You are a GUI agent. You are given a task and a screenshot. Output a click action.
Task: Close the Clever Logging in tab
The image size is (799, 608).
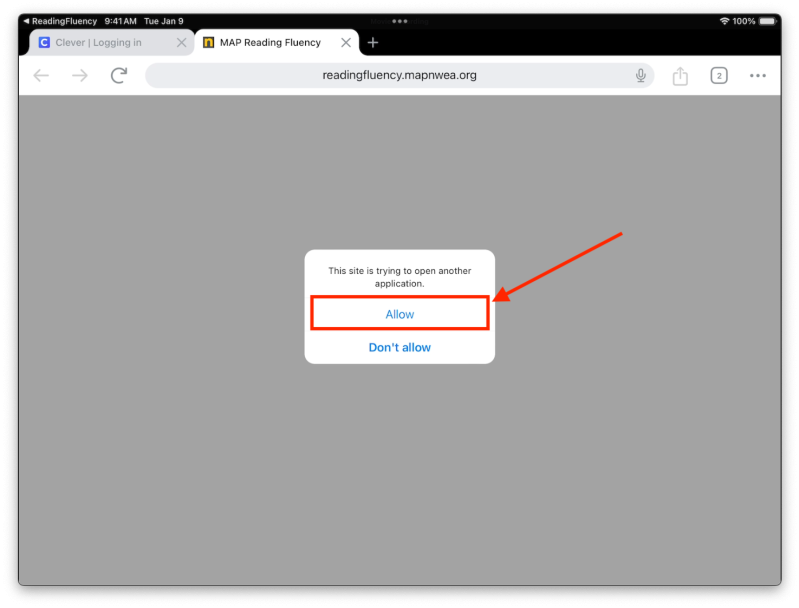click(181, 43)
